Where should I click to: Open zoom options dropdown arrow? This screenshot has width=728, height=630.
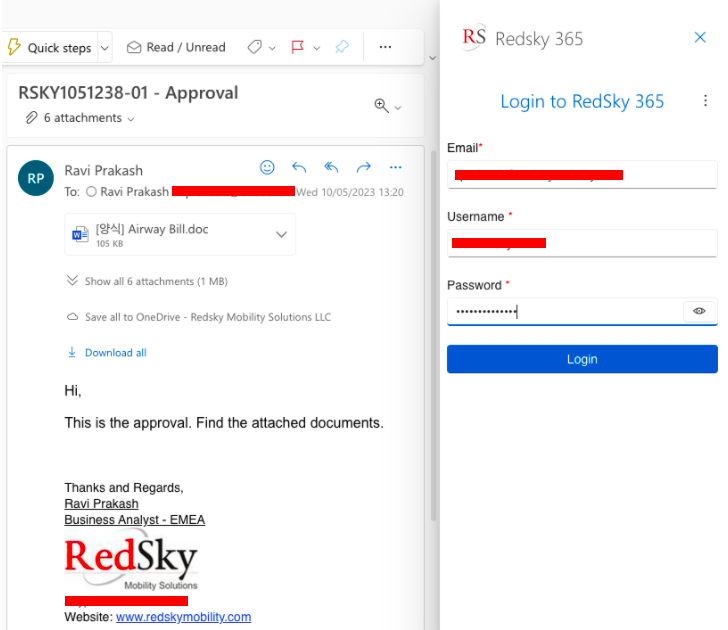(x=398, y=108)
